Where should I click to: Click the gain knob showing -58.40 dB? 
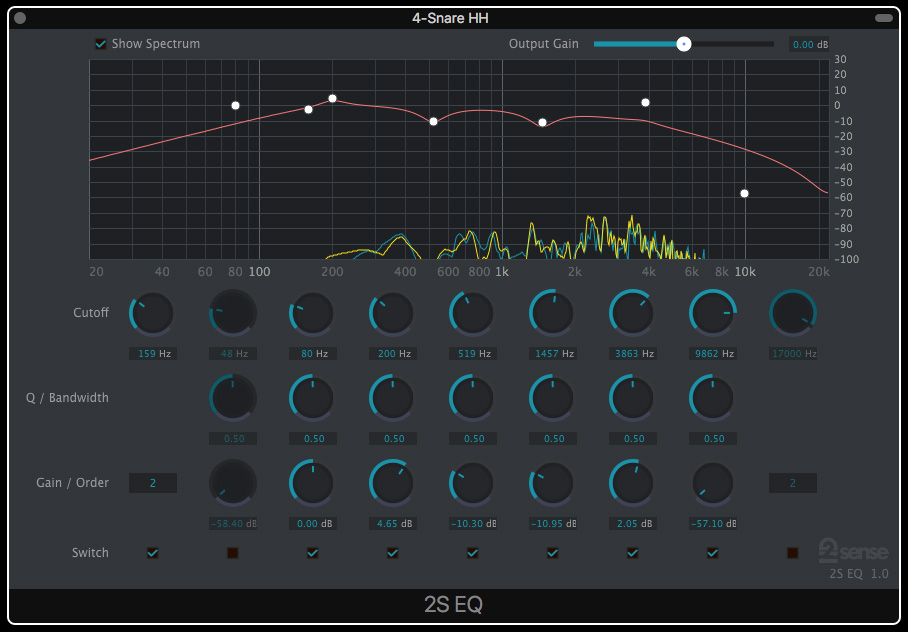(x=232, y=483)
